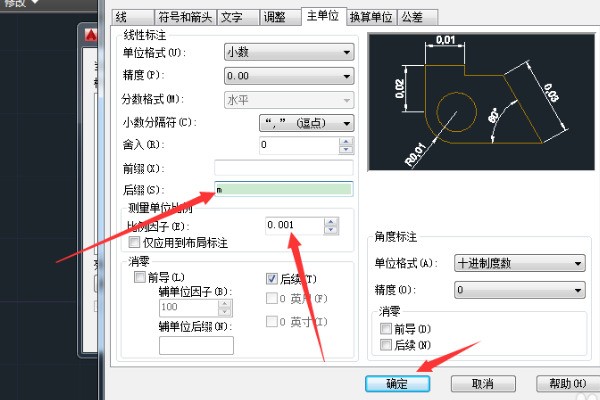Open the angular 单位格式(A) dropdown
The width and height of the screenshot is (600, 400).
(x=520, y=263)
